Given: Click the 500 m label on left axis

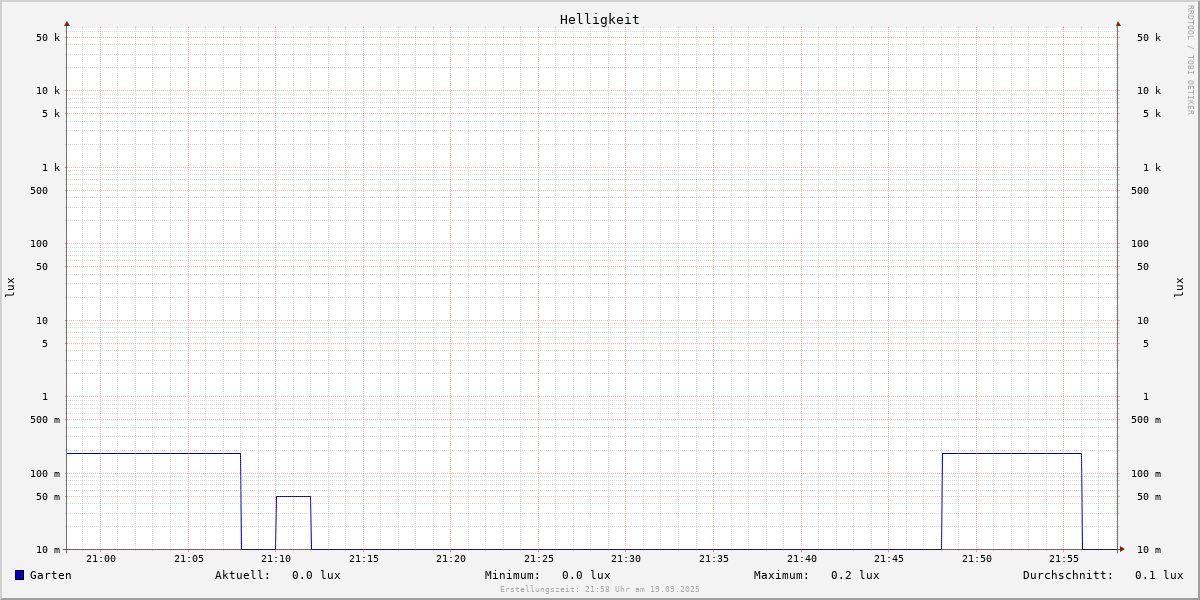Looking at the screenshot, I should point(44,420).
